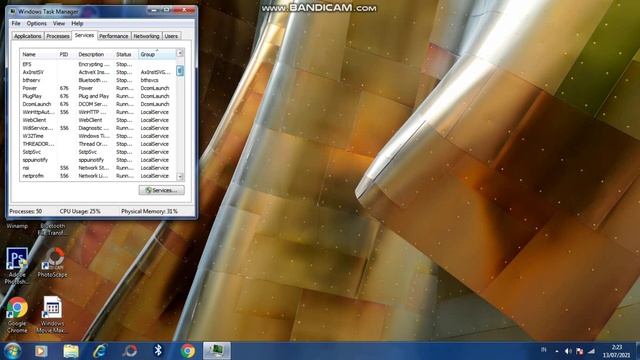Sort by Description column header

point(95,54)
